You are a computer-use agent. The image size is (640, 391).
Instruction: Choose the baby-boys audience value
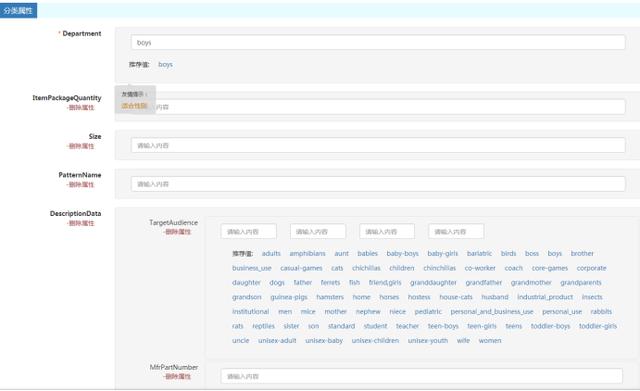(402, 253)
